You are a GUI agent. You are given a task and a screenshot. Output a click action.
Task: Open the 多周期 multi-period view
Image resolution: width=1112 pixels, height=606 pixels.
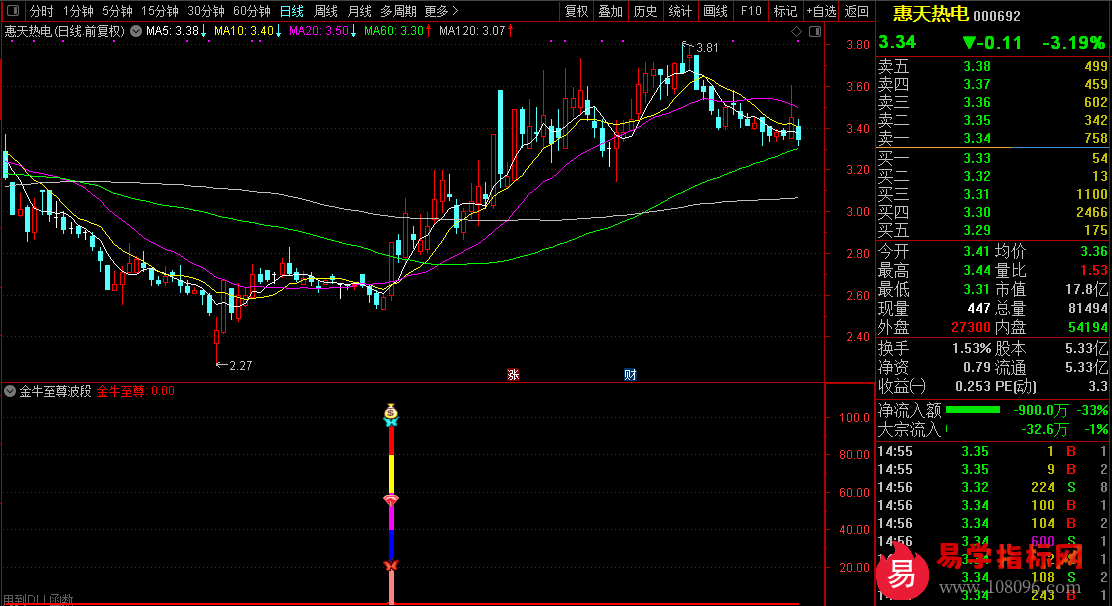click(398, 11)
